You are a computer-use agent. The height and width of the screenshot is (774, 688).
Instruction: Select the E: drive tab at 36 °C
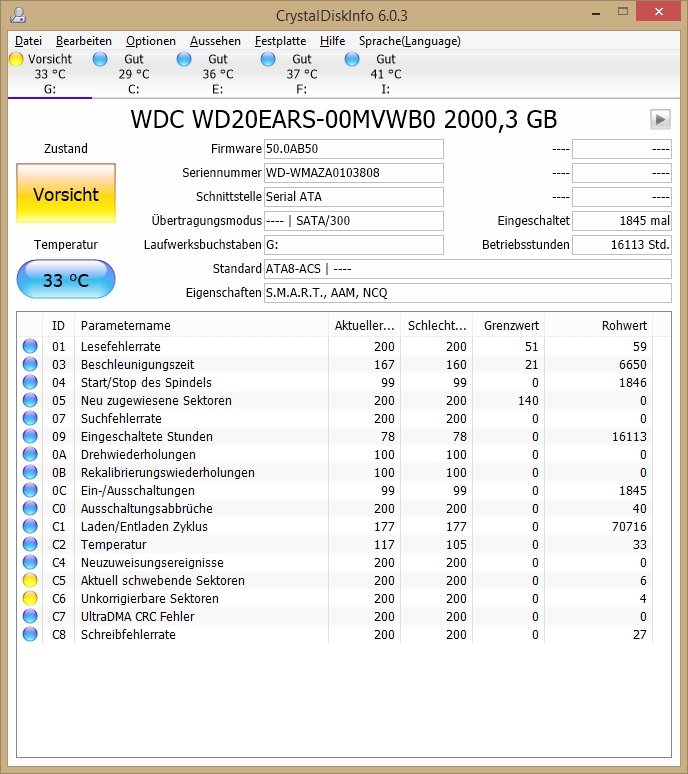pos(218,74)
